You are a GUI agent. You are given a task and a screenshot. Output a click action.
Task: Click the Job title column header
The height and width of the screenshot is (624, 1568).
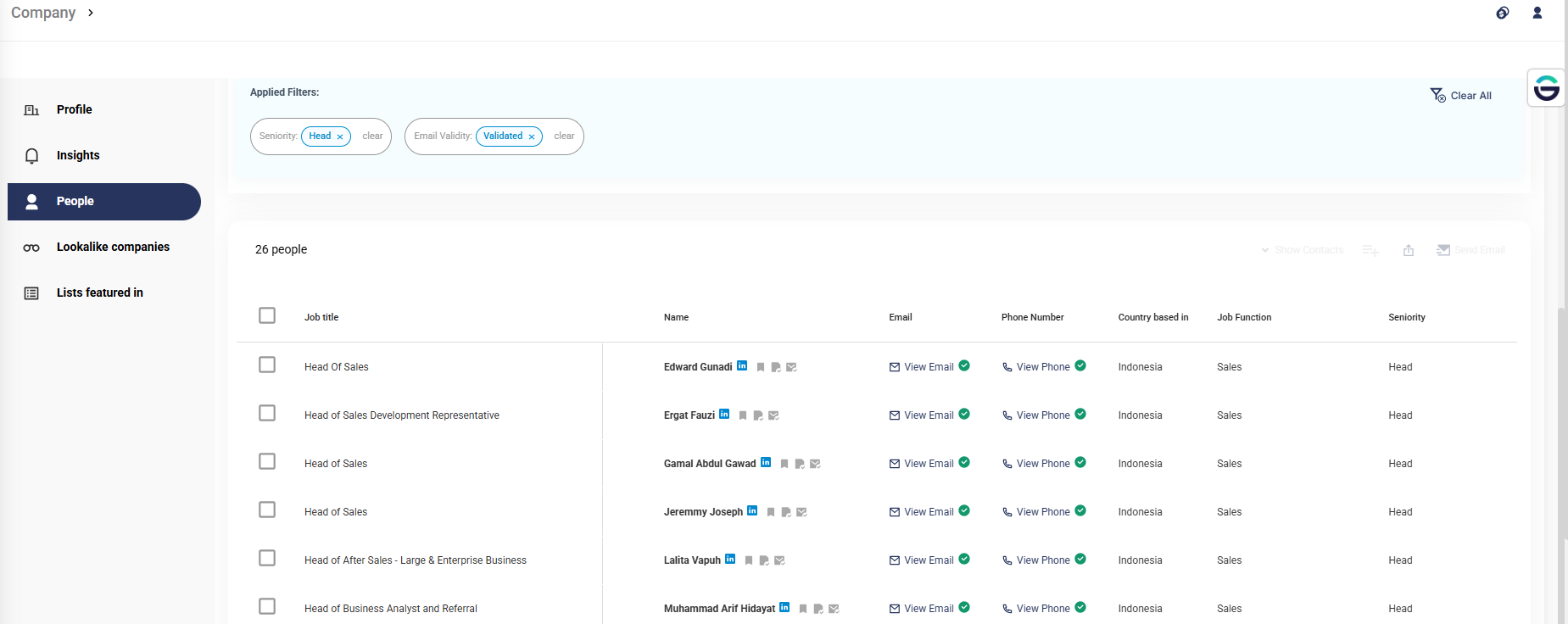(x=321, y=317)
